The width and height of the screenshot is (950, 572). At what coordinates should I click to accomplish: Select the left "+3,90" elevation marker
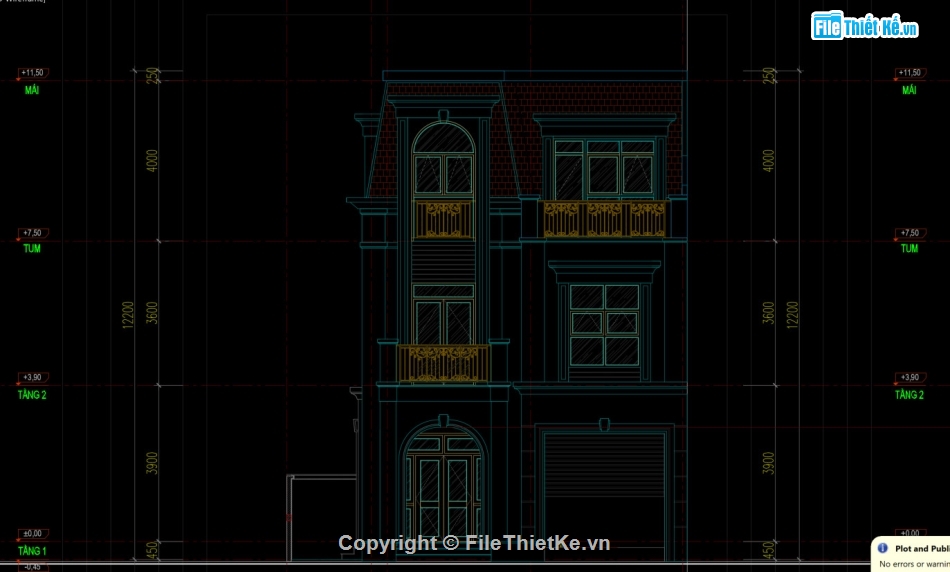click(32, 377)
